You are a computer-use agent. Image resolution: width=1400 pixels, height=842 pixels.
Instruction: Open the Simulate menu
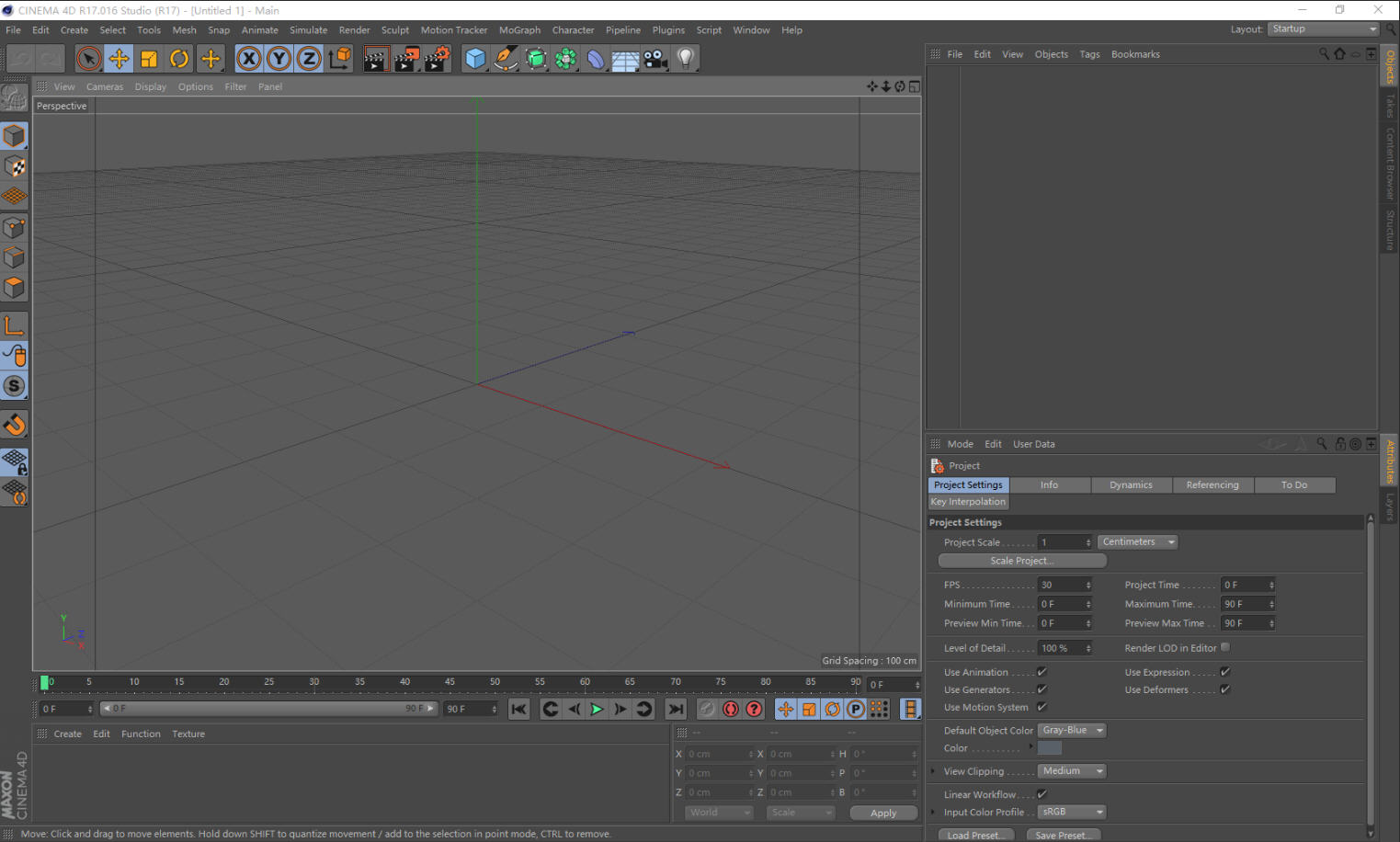click(x=308, y=30)
